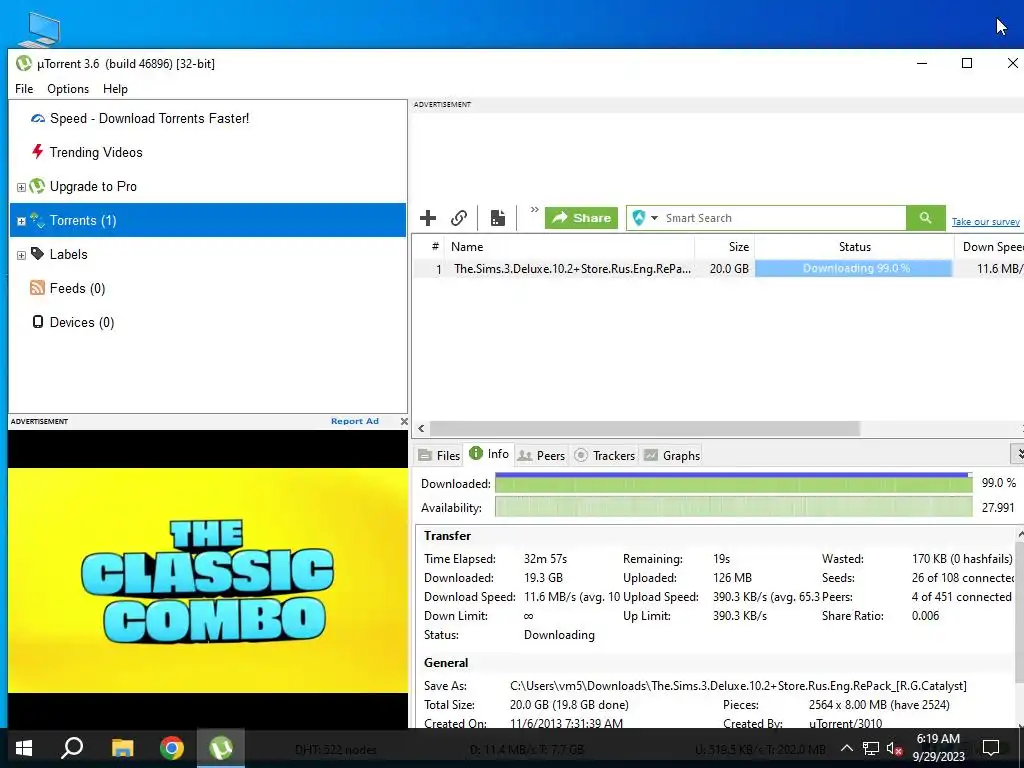Open Windows taskbar search

(x=72, y=748)
